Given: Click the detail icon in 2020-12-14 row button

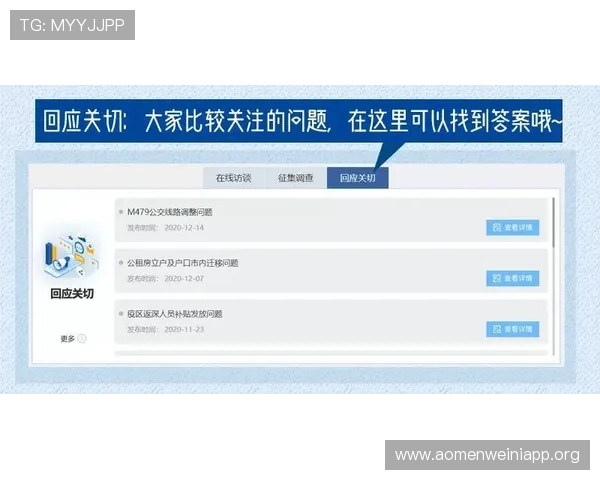Looking at the screenshot, I should point(497,227).
